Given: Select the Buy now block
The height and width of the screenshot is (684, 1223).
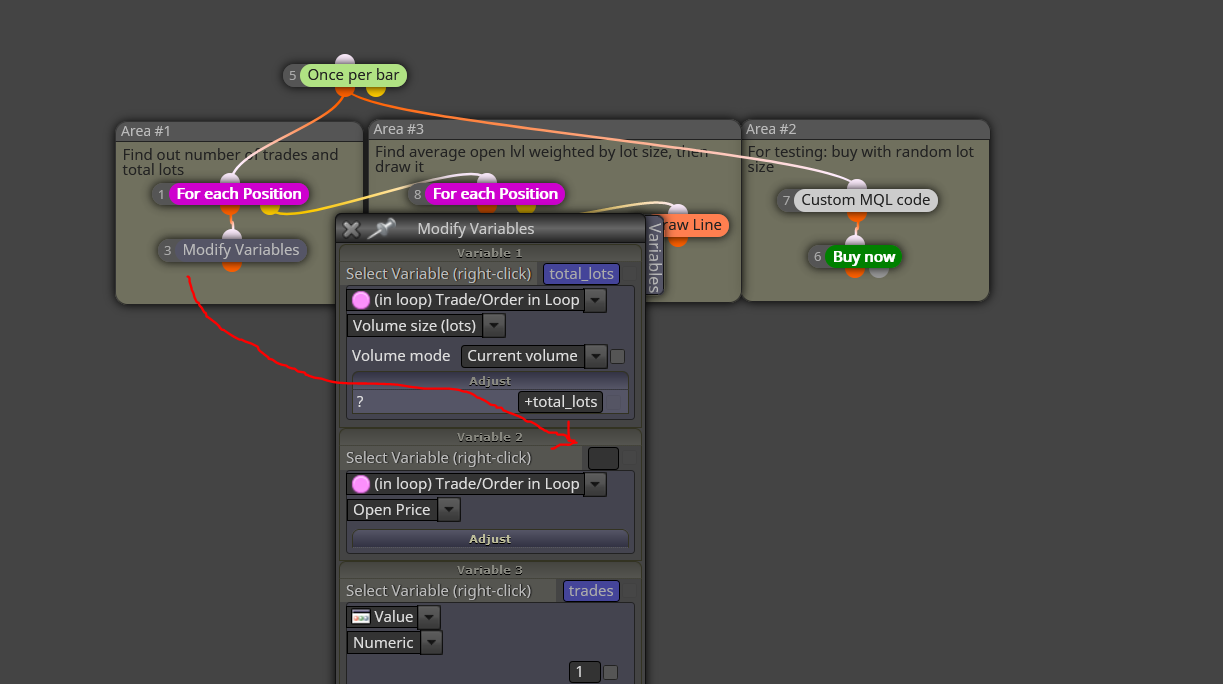Looking at the screenshot, I should point(864,257).
